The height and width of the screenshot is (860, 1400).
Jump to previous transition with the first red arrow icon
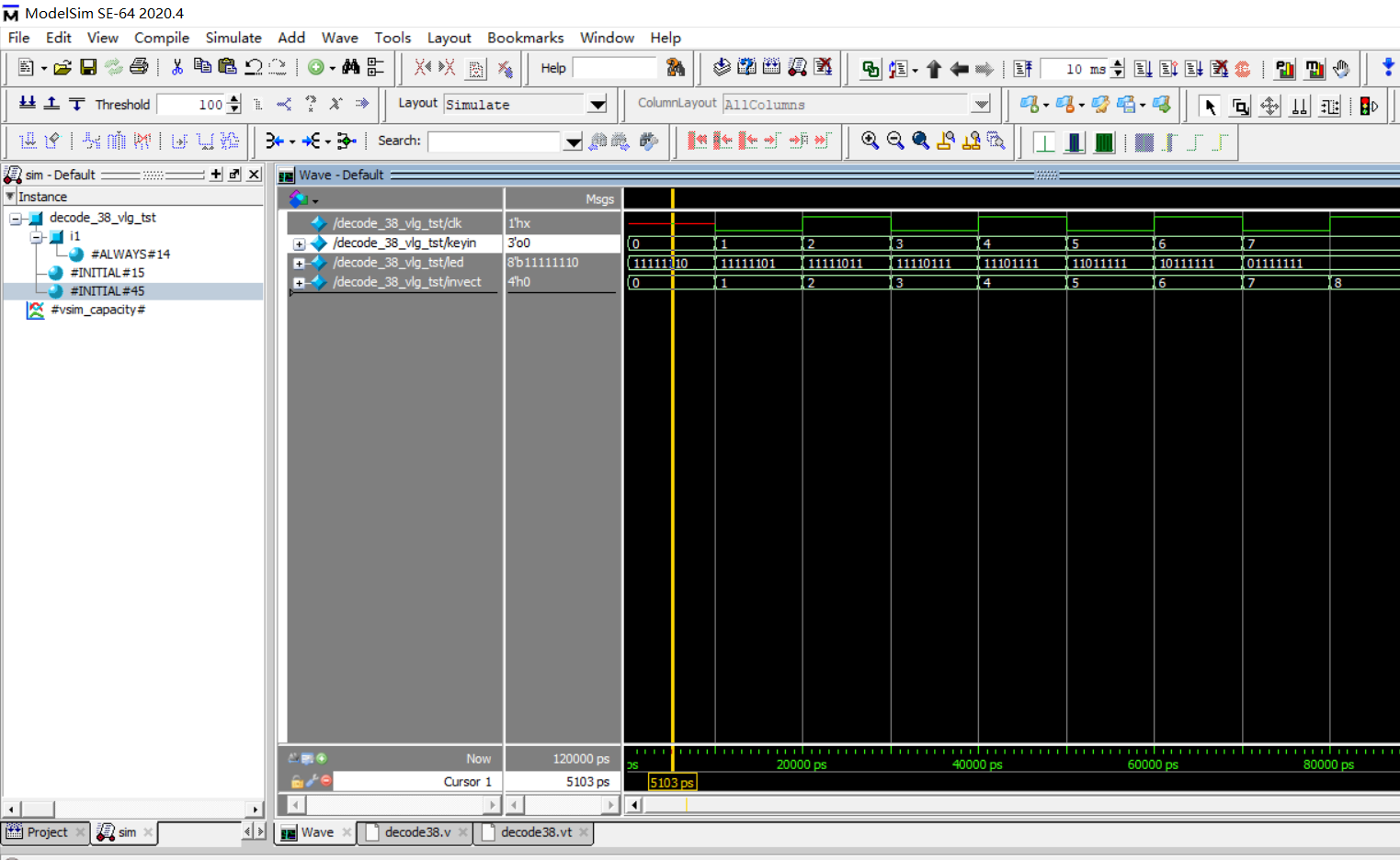point(698,141)
